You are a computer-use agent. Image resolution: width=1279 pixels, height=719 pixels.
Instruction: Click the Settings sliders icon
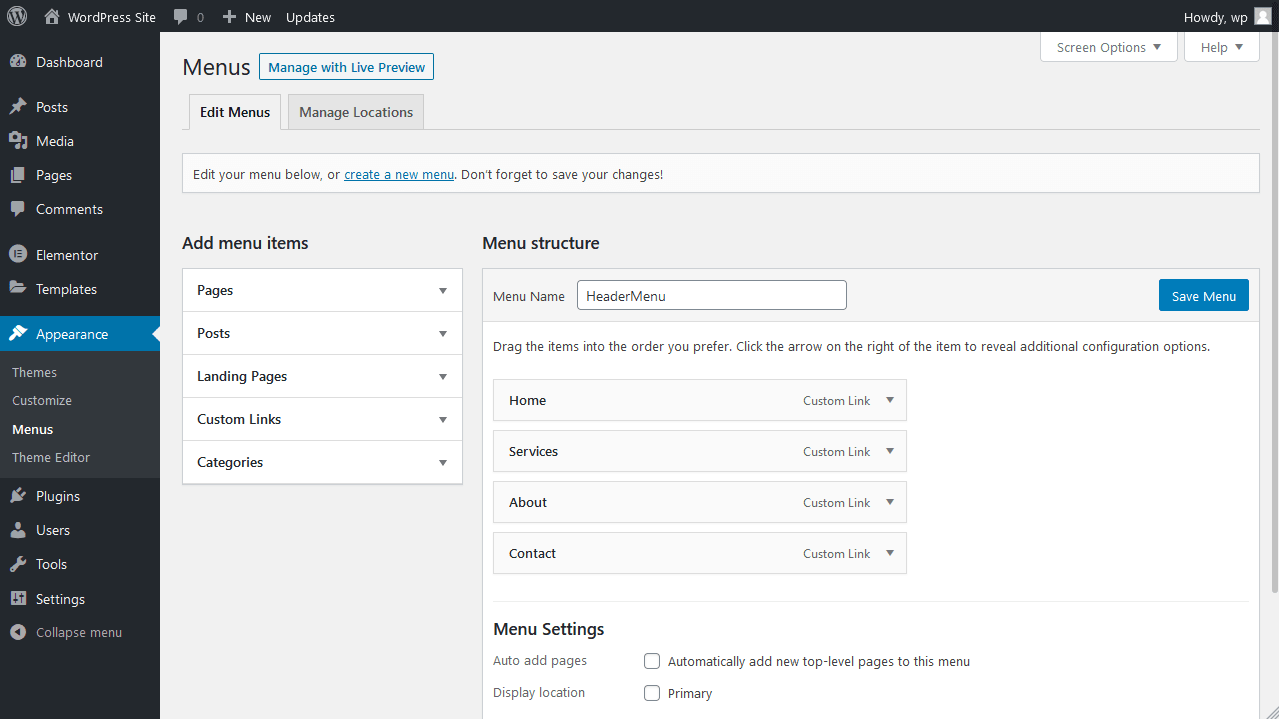point(18,599)
